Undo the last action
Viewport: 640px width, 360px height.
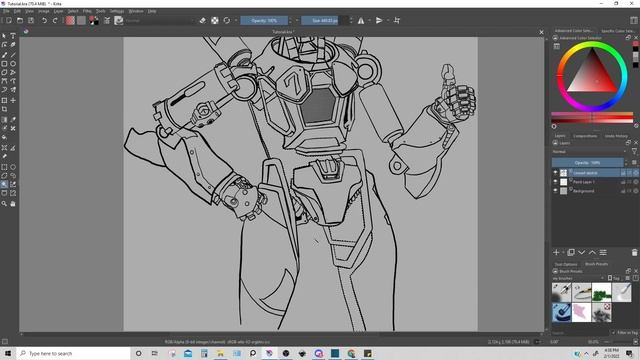click(44, 20)
